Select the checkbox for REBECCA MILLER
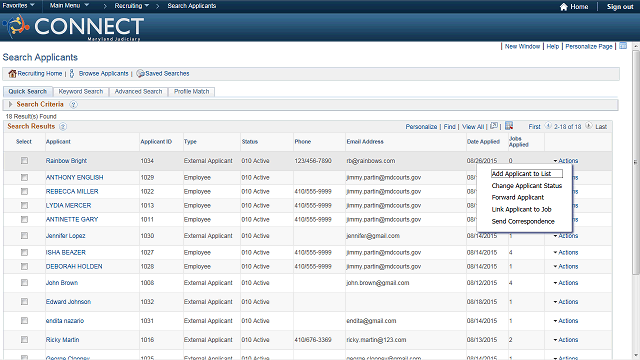 click(x=24, y=191)
